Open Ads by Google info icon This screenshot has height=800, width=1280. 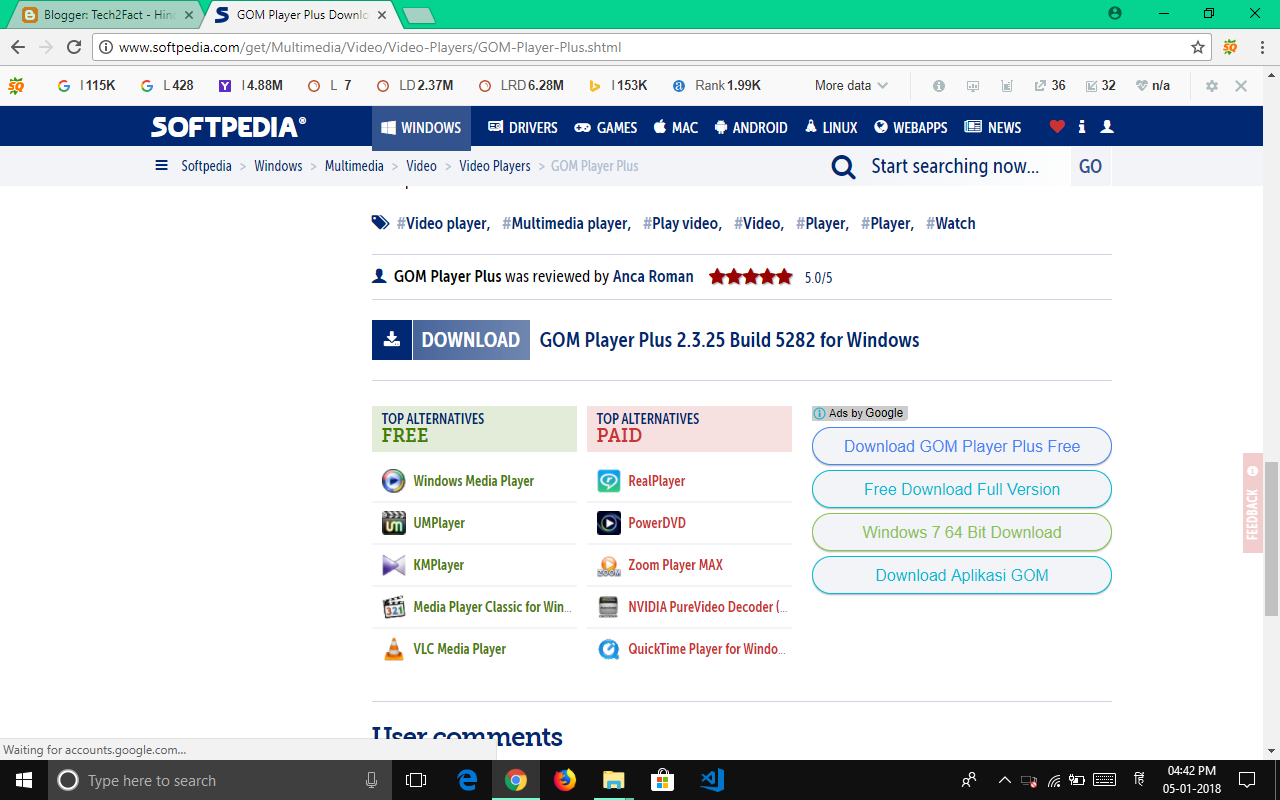coord(820,413)
